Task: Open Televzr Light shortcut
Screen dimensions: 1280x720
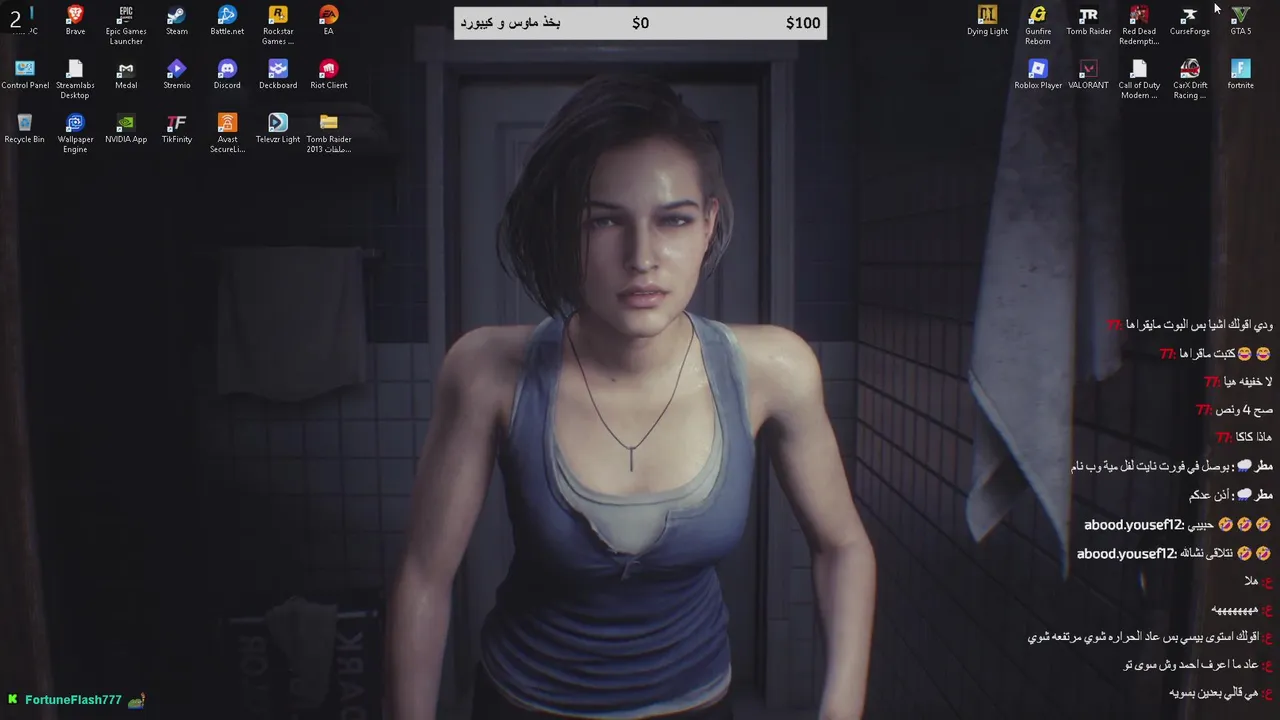Action: coord(278,128)
